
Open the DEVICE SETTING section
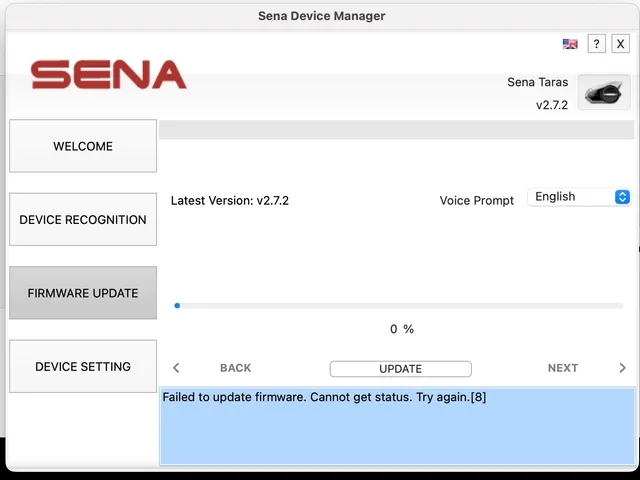point(83,366)
